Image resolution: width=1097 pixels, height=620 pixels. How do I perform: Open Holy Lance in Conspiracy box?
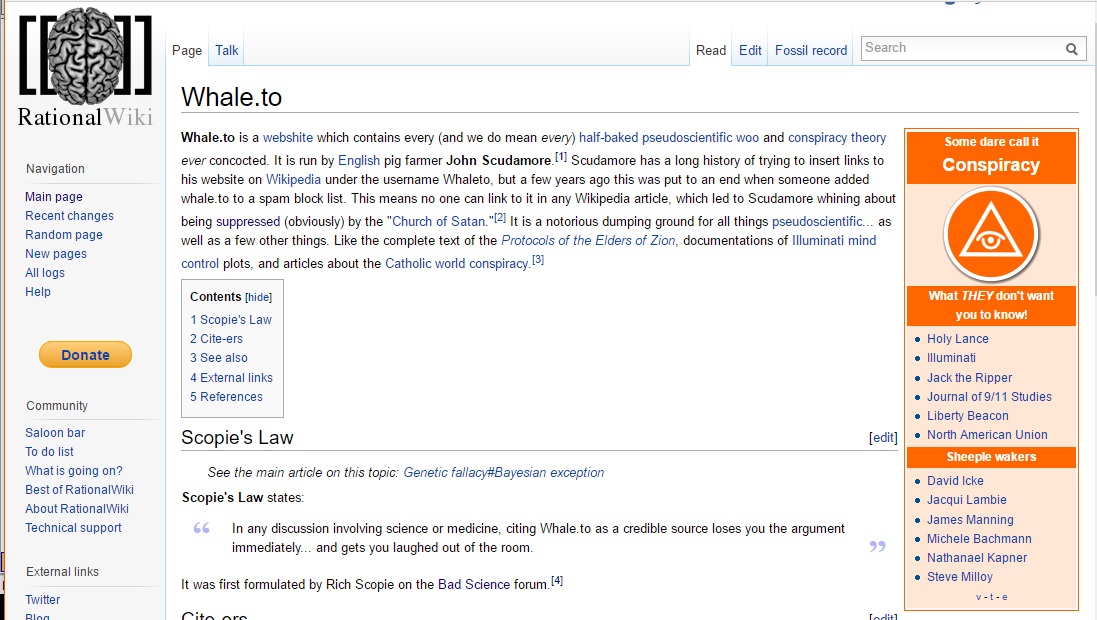[x=958, y=339]
